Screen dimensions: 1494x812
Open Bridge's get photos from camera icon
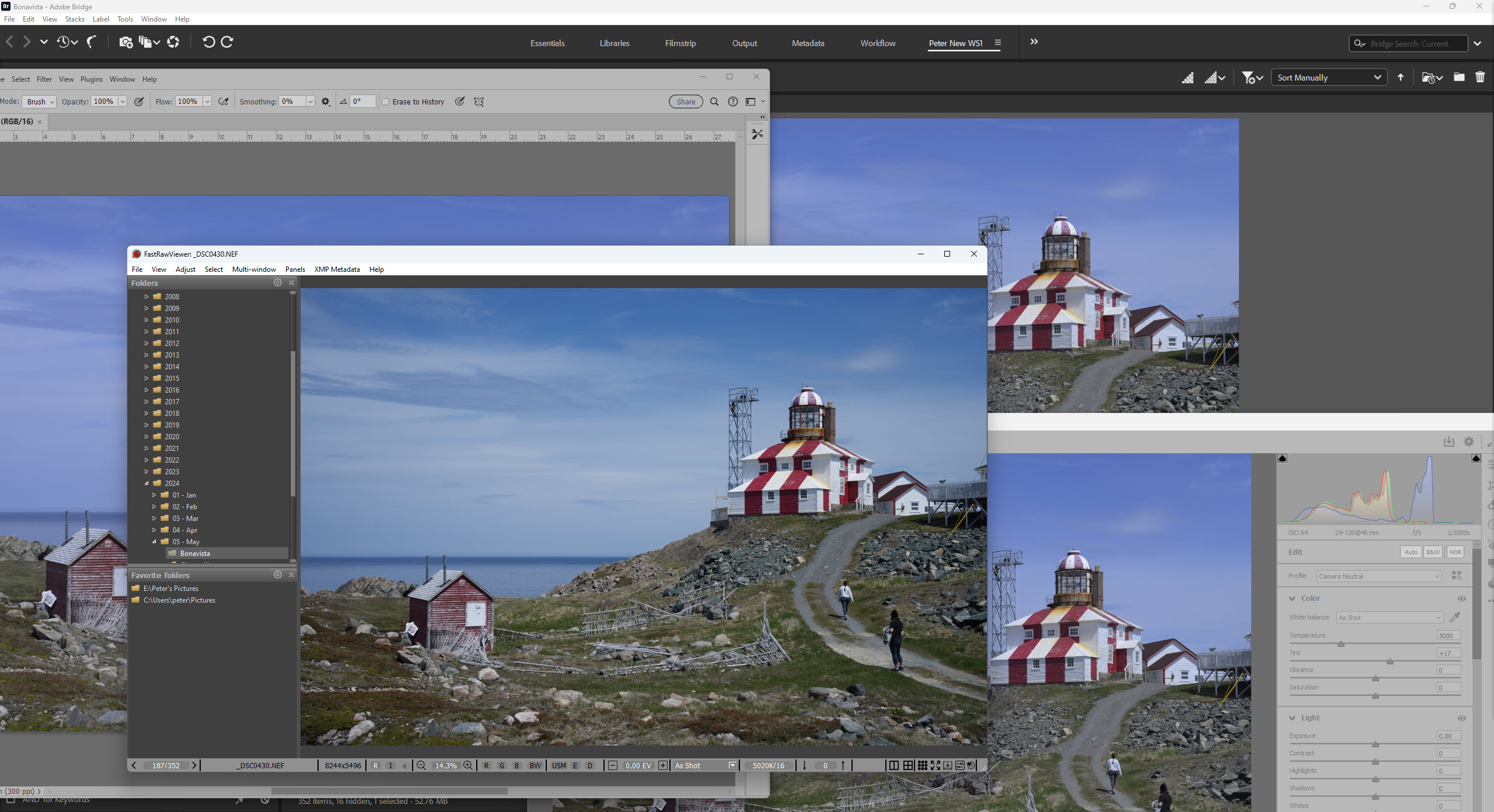[x=125, y=42]
